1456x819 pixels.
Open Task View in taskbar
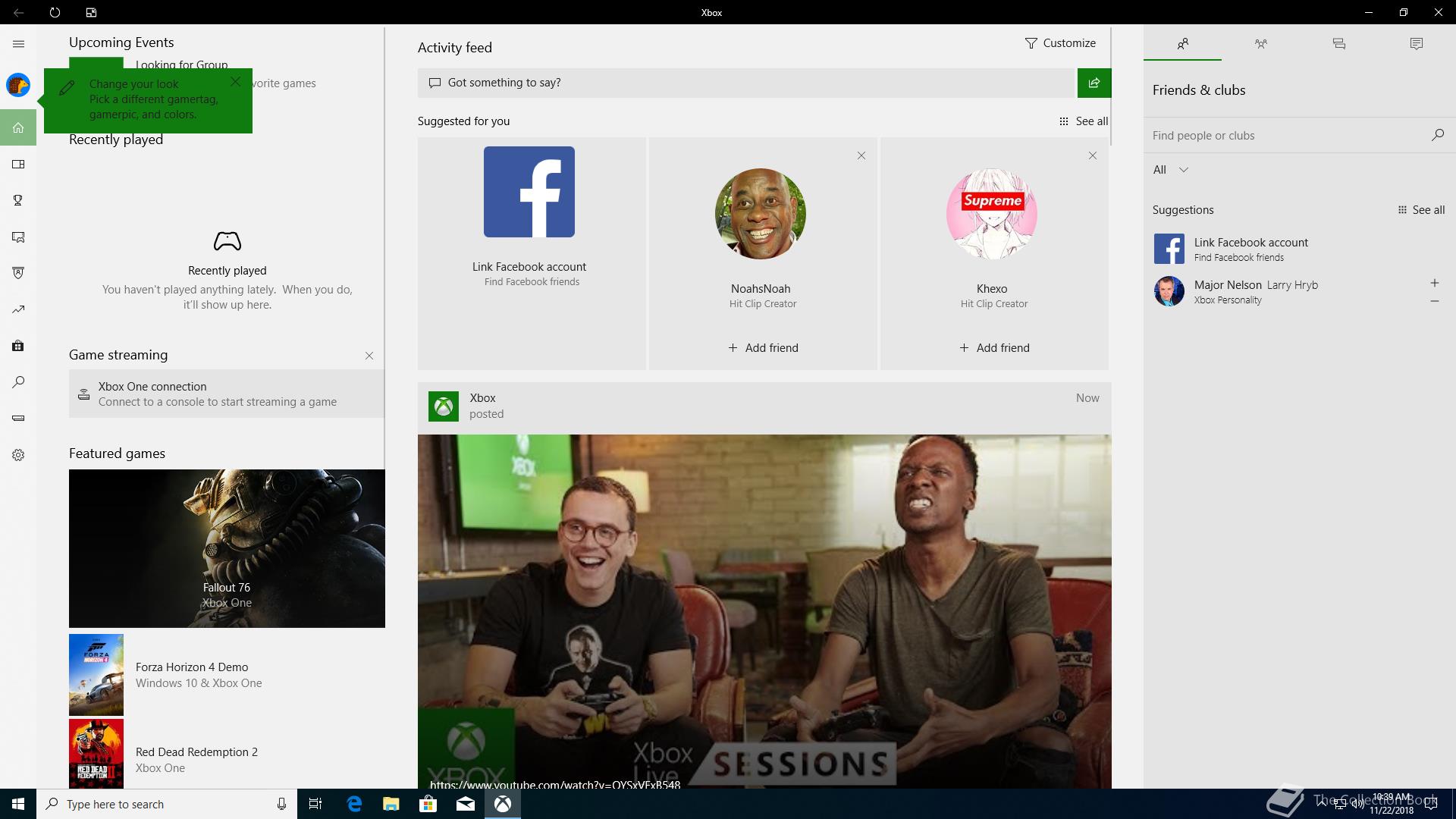click(x=315, y=804)
